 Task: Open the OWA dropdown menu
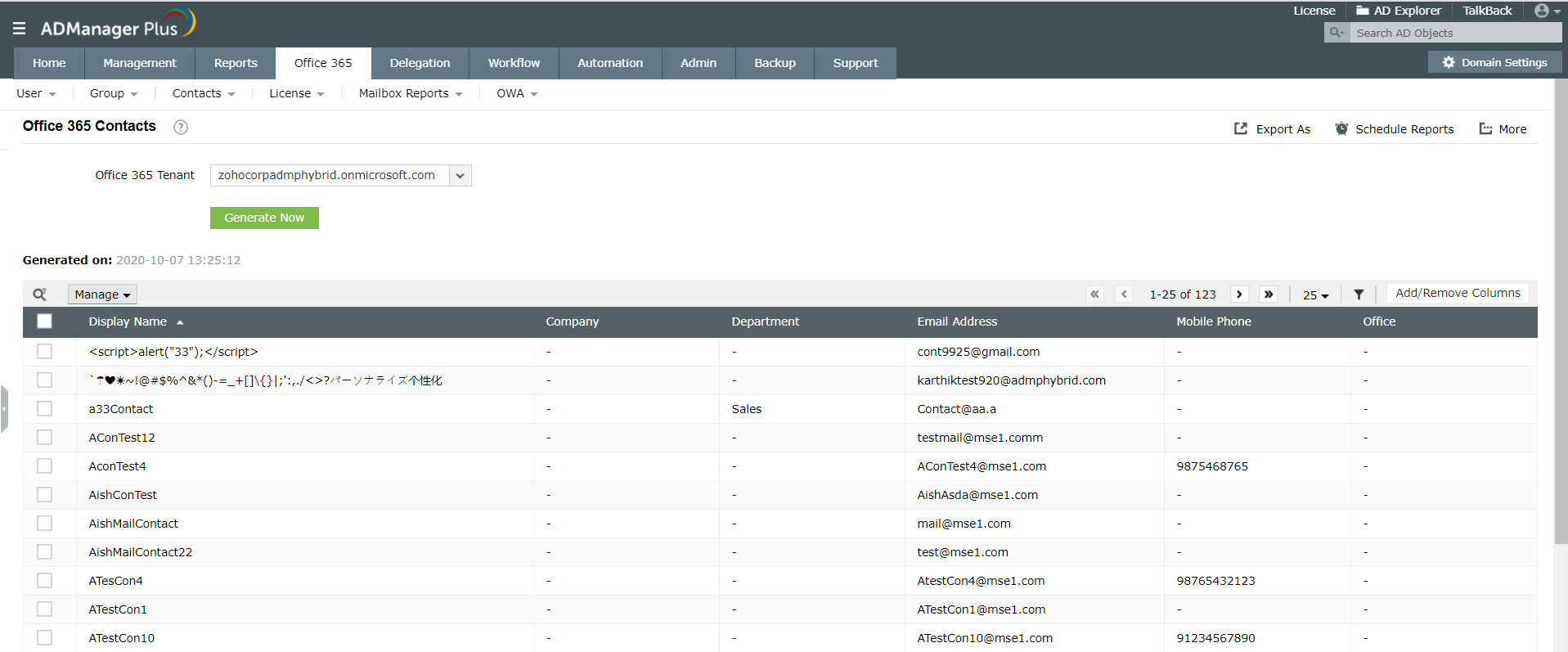pyautogui.click(x=517, y=93)
